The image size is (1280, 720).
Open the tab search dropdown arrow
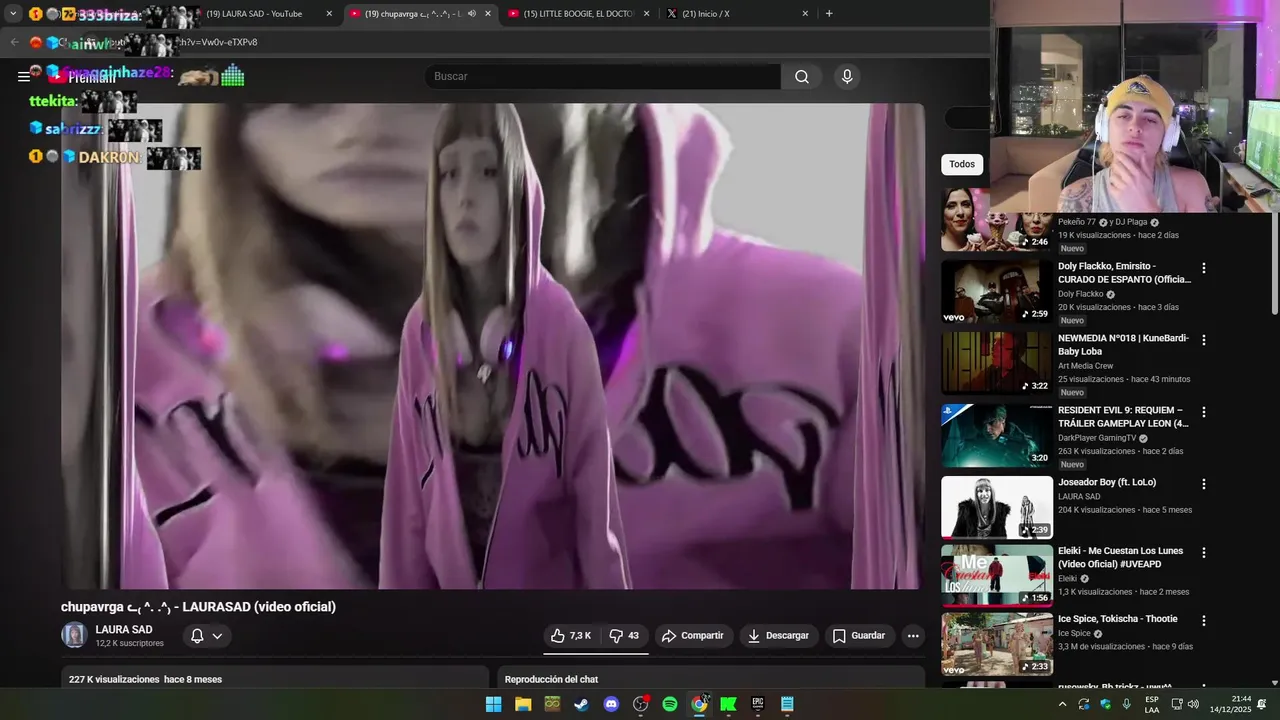click(x=13, y=14)
